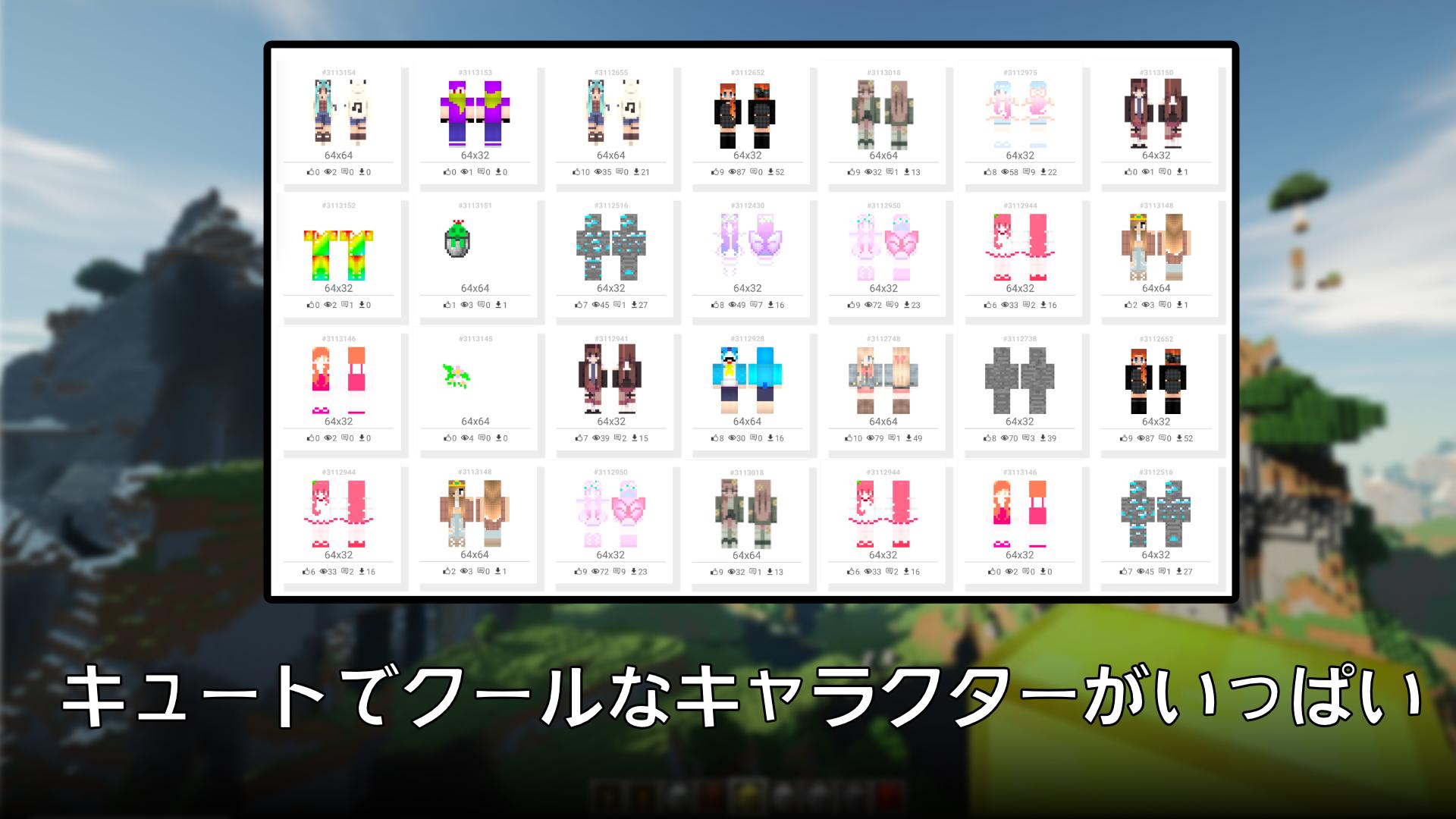Viewport: 1456px width, 819px height.
Task: Click the 64x32 size label under skin #3112430
Action: click(x=747, y=288)
